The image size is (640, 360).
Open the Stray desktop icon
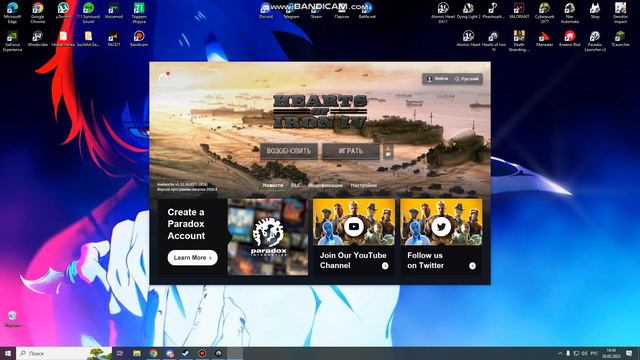click(x=595, y=11)
